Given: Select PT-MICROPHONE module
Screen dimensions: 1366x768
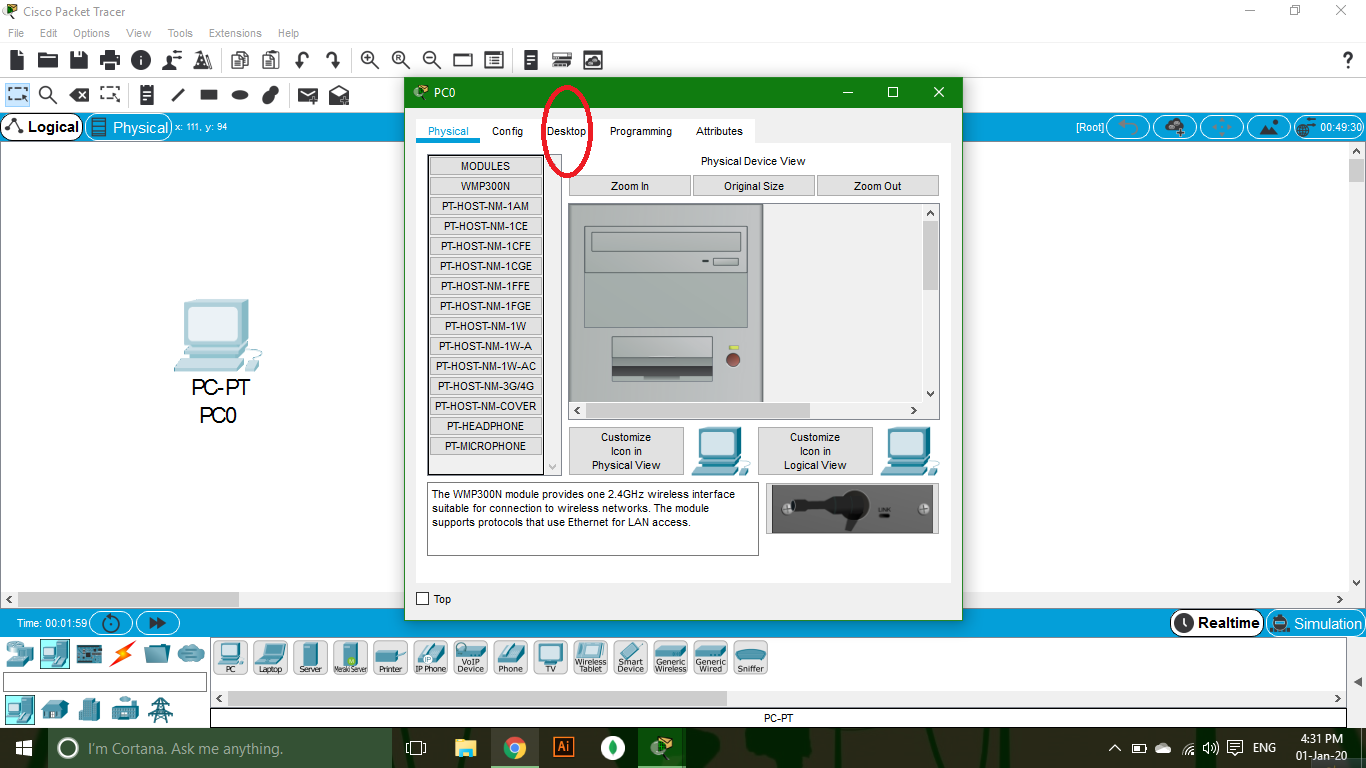Looking at the screenshot, I should tap(485, 446).
